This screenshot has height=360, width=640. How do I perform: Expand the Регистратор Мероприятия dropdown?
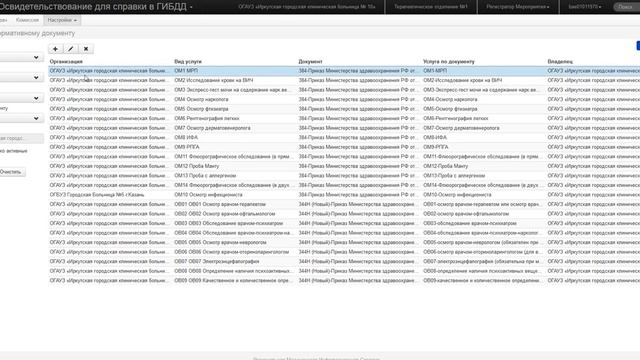(518, 7)
